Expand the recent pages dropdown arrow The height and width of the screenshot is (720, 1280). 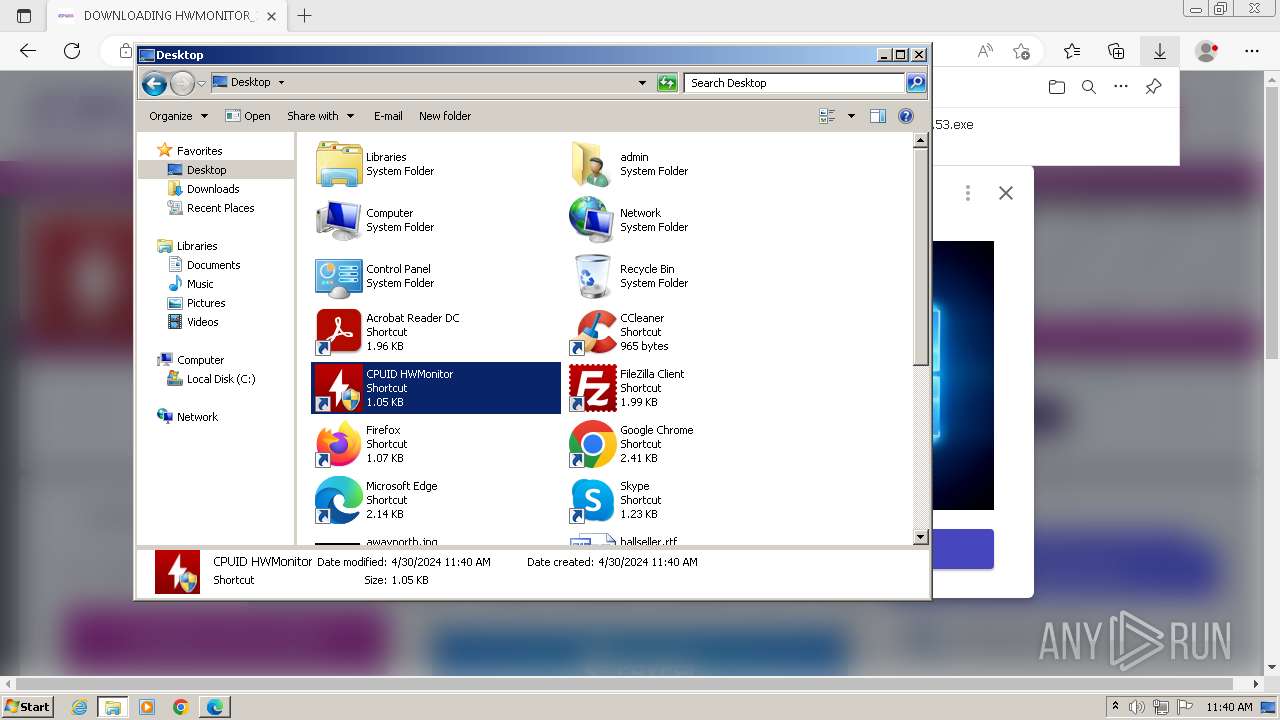pyautogui.click(x=201, y=83)
